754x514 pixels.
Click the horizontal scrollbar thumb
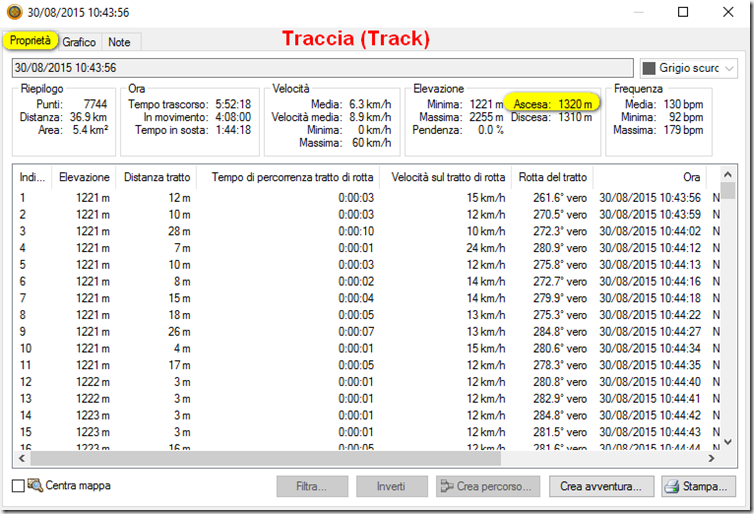point(265,459)
